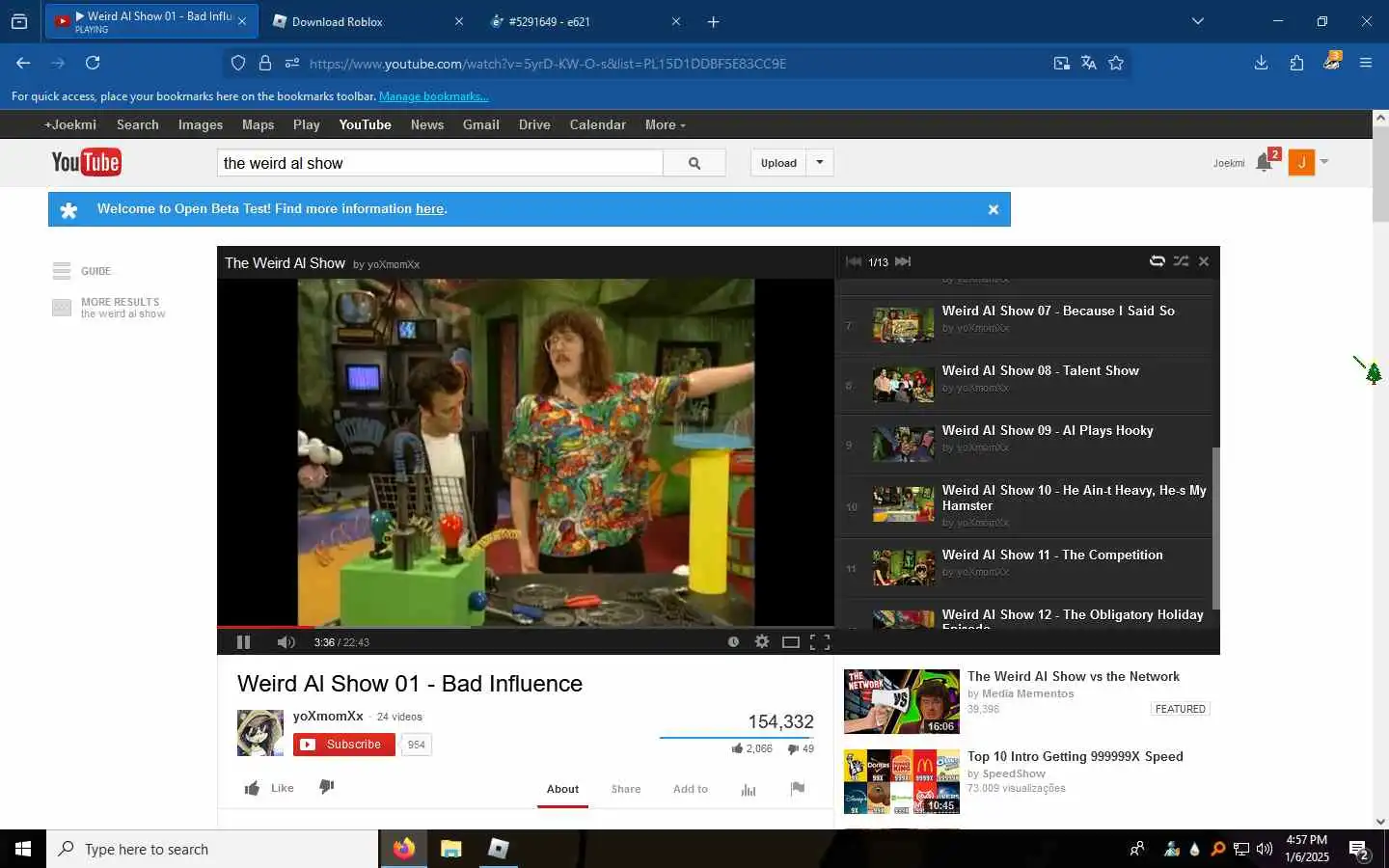Focus the YouTube search box
1389x868 pixels.
pyautogui.click(x=440, y=163)
